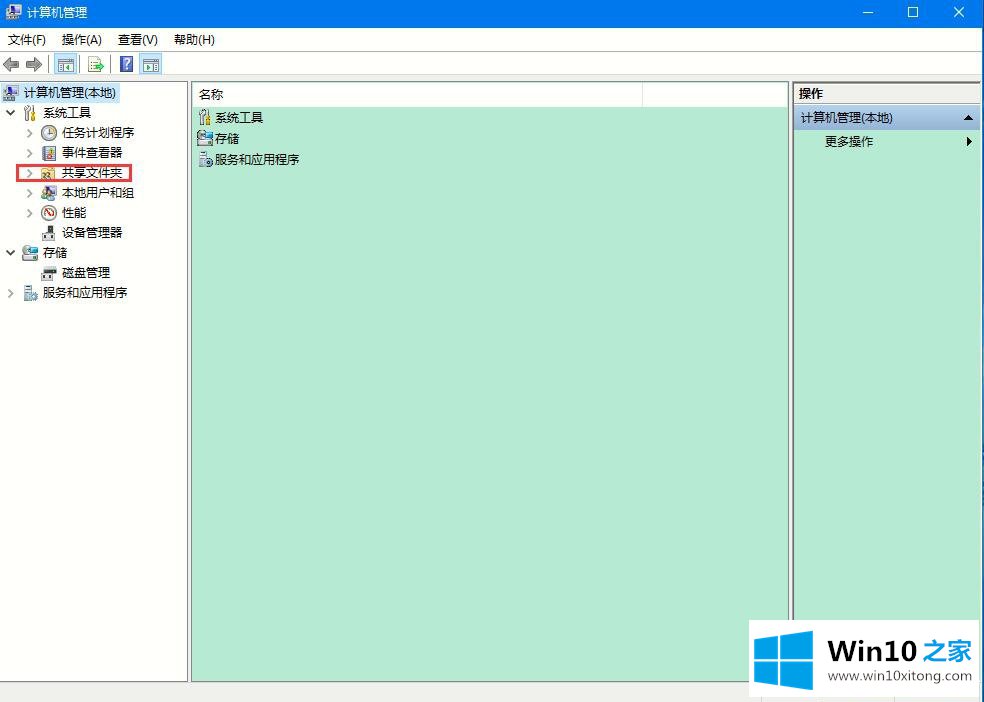Select 磁盘管理 in the tree
984x702 pixels.
click(x=86, y=273)
